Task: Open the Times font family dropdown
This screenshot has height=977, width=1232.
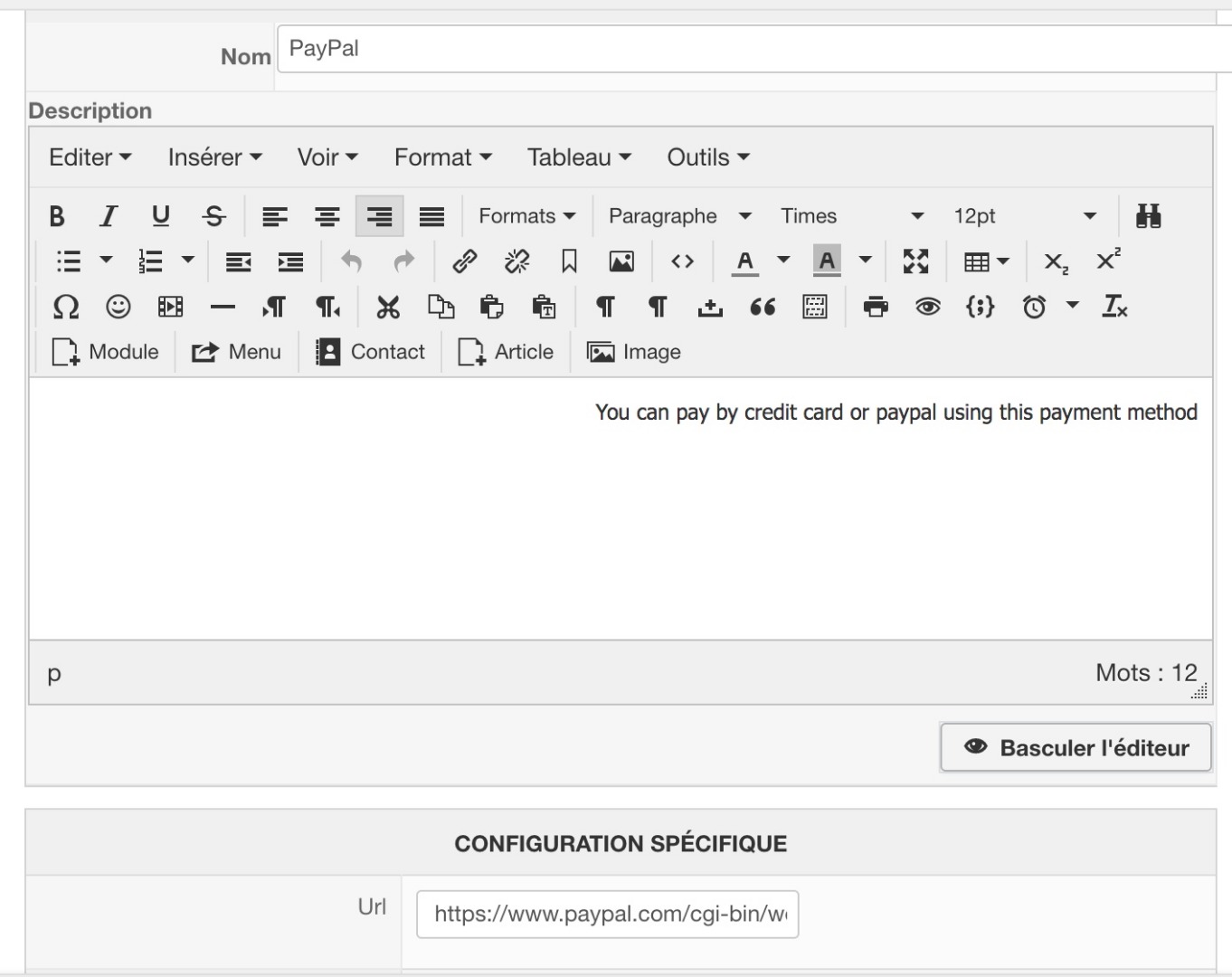Action: [852, 216]
